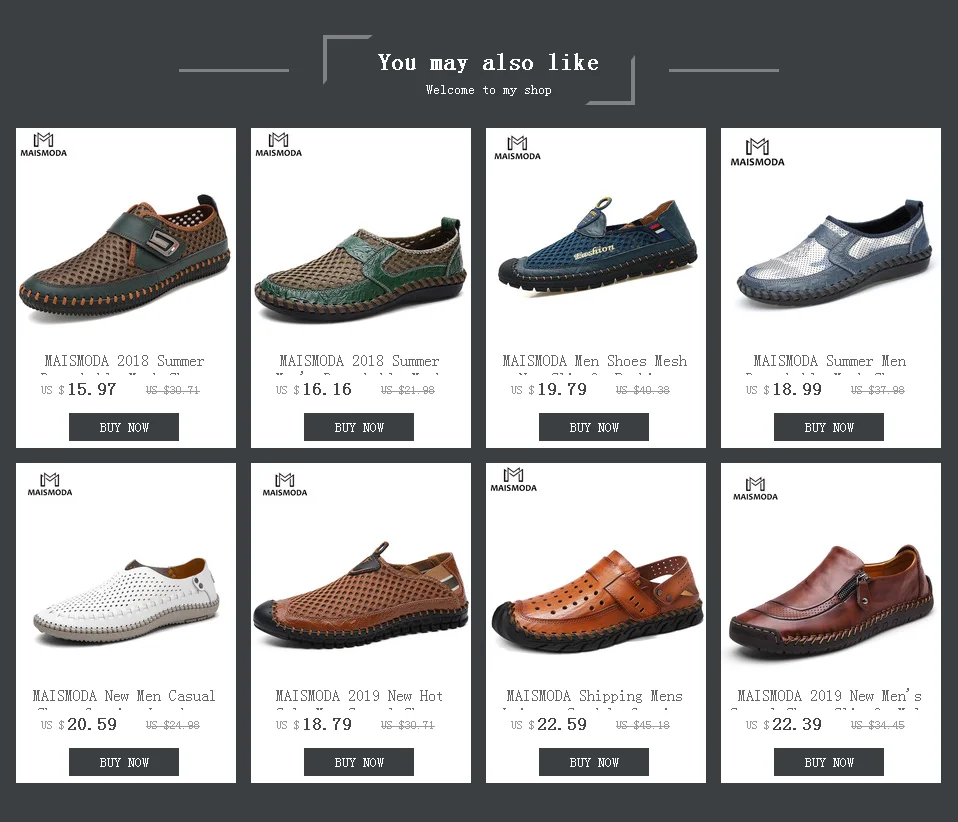Click BUY NOW for the $18.79 brown mesh shoe
Screen dimensions: 958x822
click(x=359, y=762)
